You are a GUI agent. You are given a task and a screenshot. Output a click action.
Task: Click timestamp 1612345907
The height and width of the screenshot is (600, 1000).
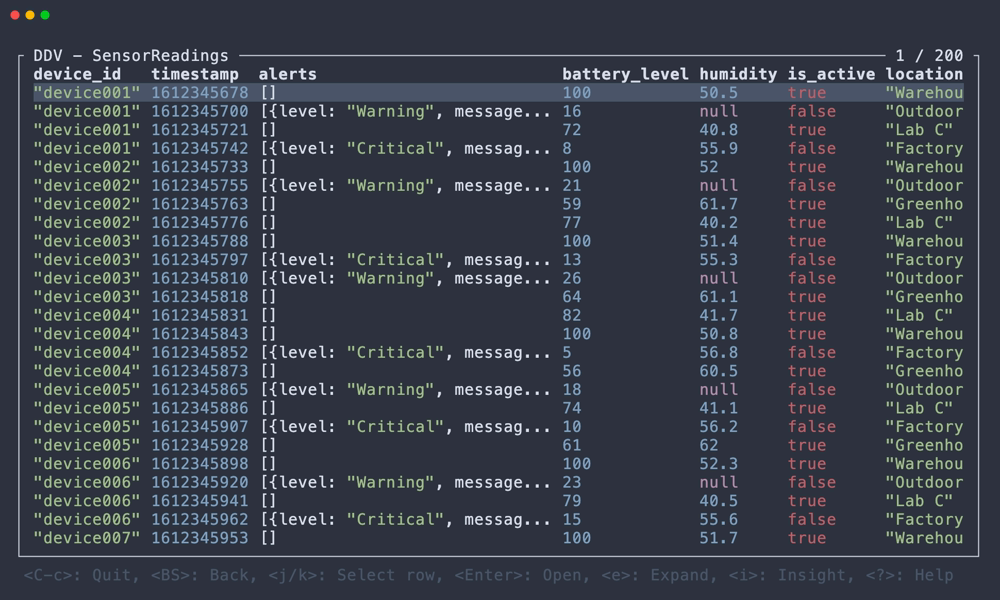200,426
